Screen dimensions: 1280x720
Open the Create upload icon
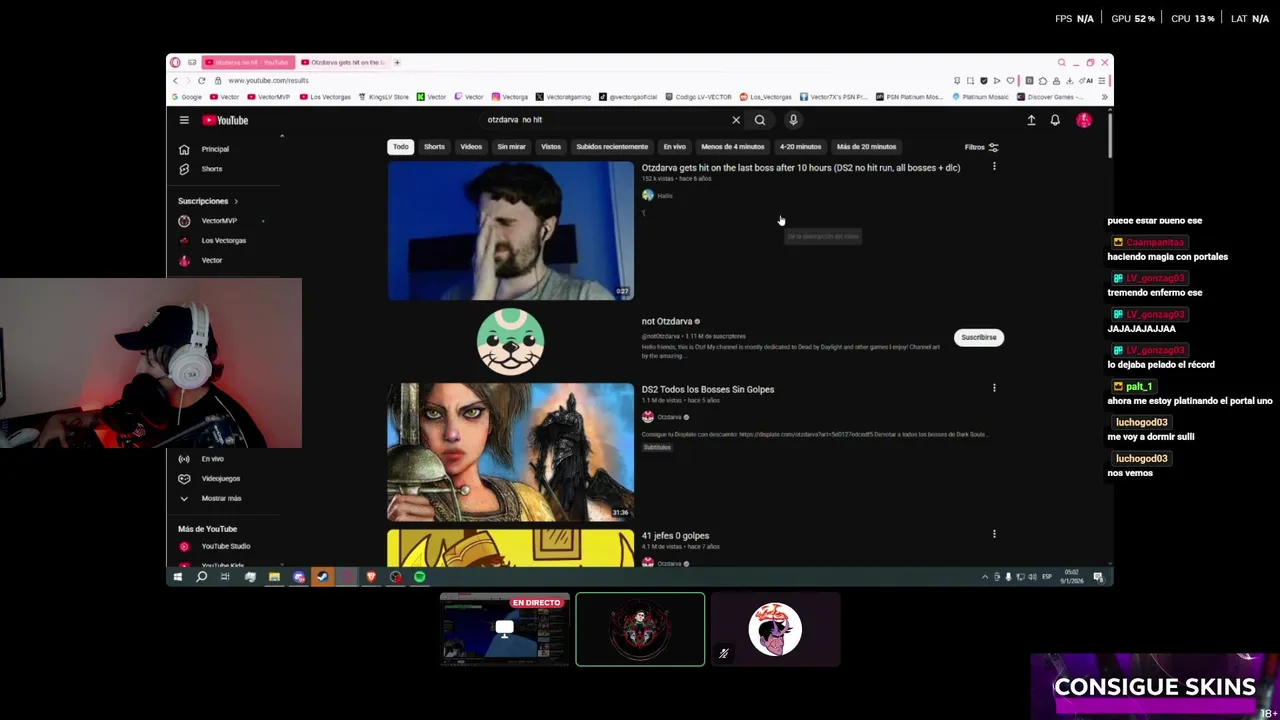coord(1031,120)
